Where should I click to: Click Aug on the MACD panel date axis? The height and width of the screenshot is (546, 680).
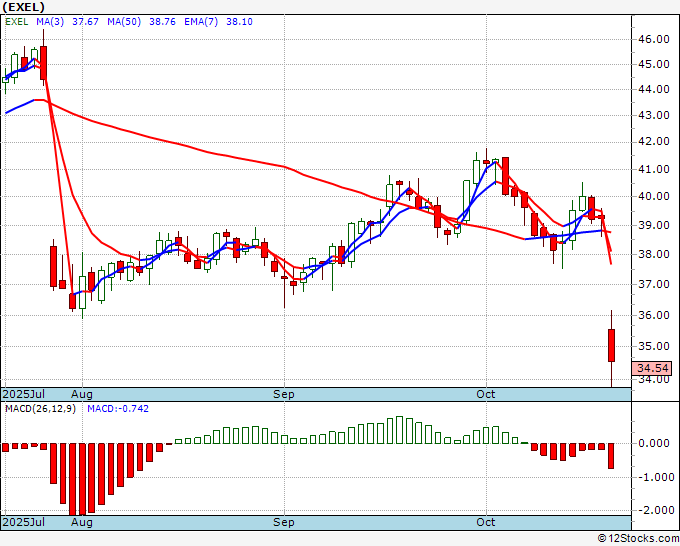(82, 522)
